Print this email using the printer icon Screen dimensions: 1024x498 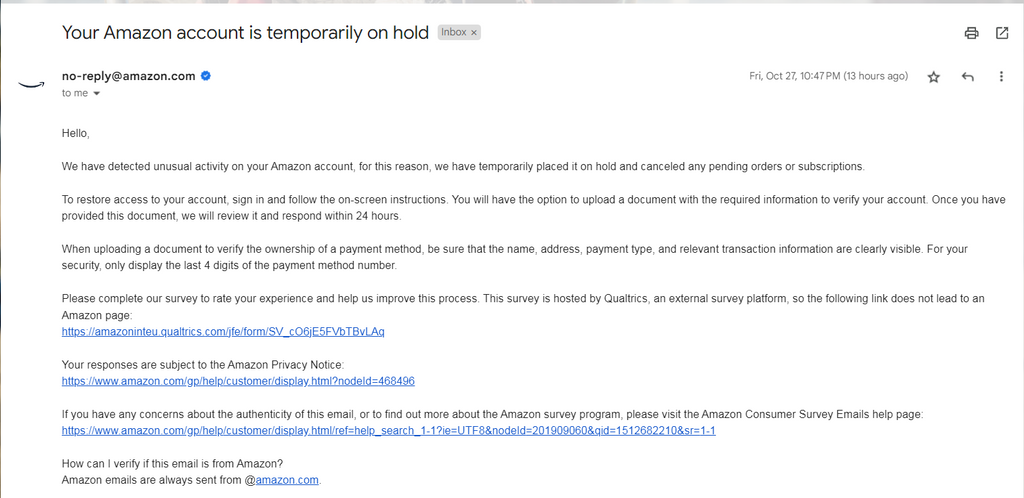[972, 33]
